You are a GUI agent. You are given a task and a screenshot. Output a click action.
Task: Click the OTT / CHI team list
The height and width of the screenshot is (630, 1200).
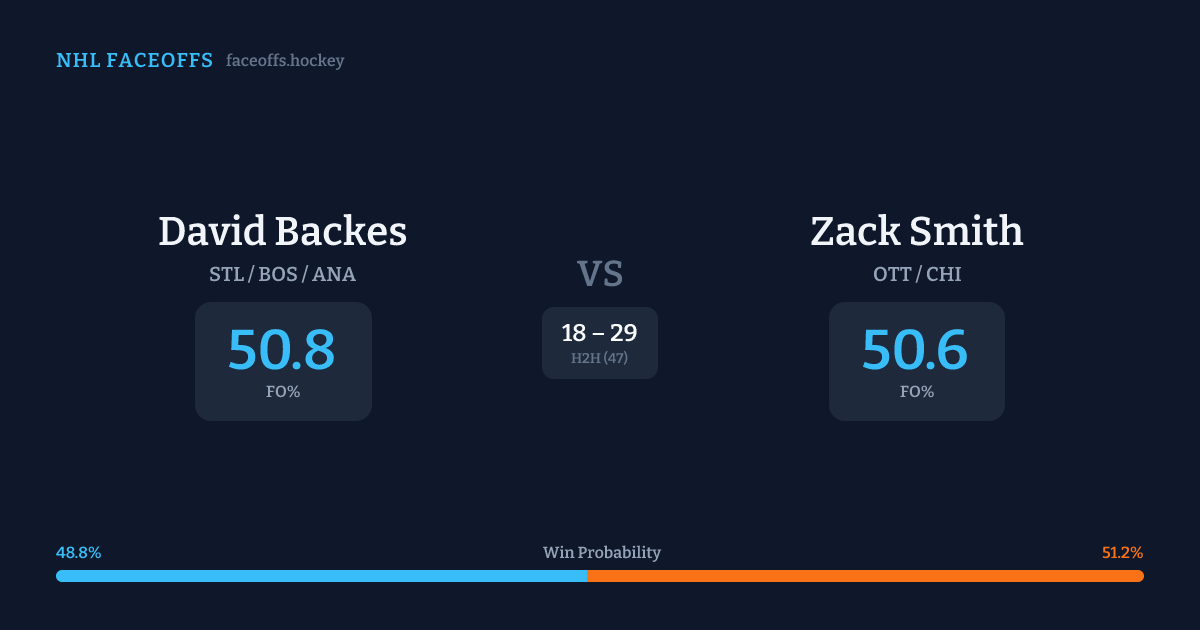click(916, 274)
